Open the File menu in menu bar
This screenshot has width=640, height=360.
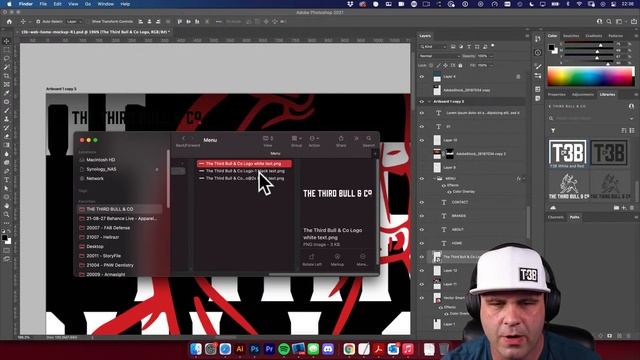[x=43, y=4]
